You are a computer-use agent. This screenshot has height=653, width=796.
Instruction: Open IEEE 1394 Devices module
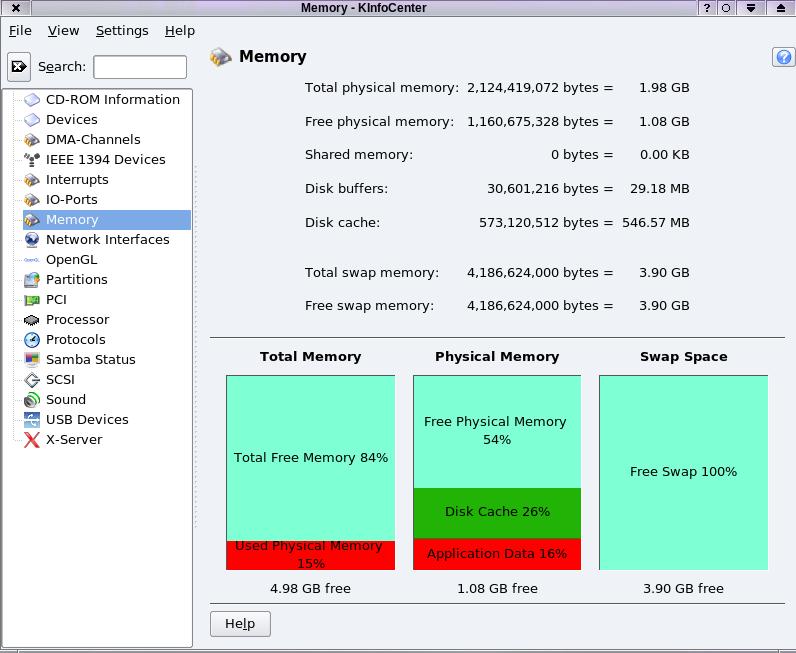click(106, 159)
